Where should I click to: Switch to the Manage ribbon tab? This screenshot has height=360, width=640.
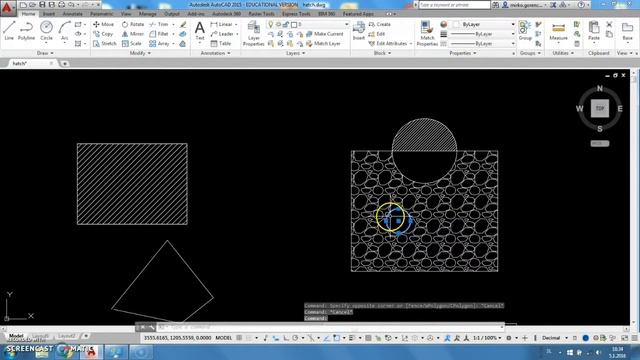147,14
